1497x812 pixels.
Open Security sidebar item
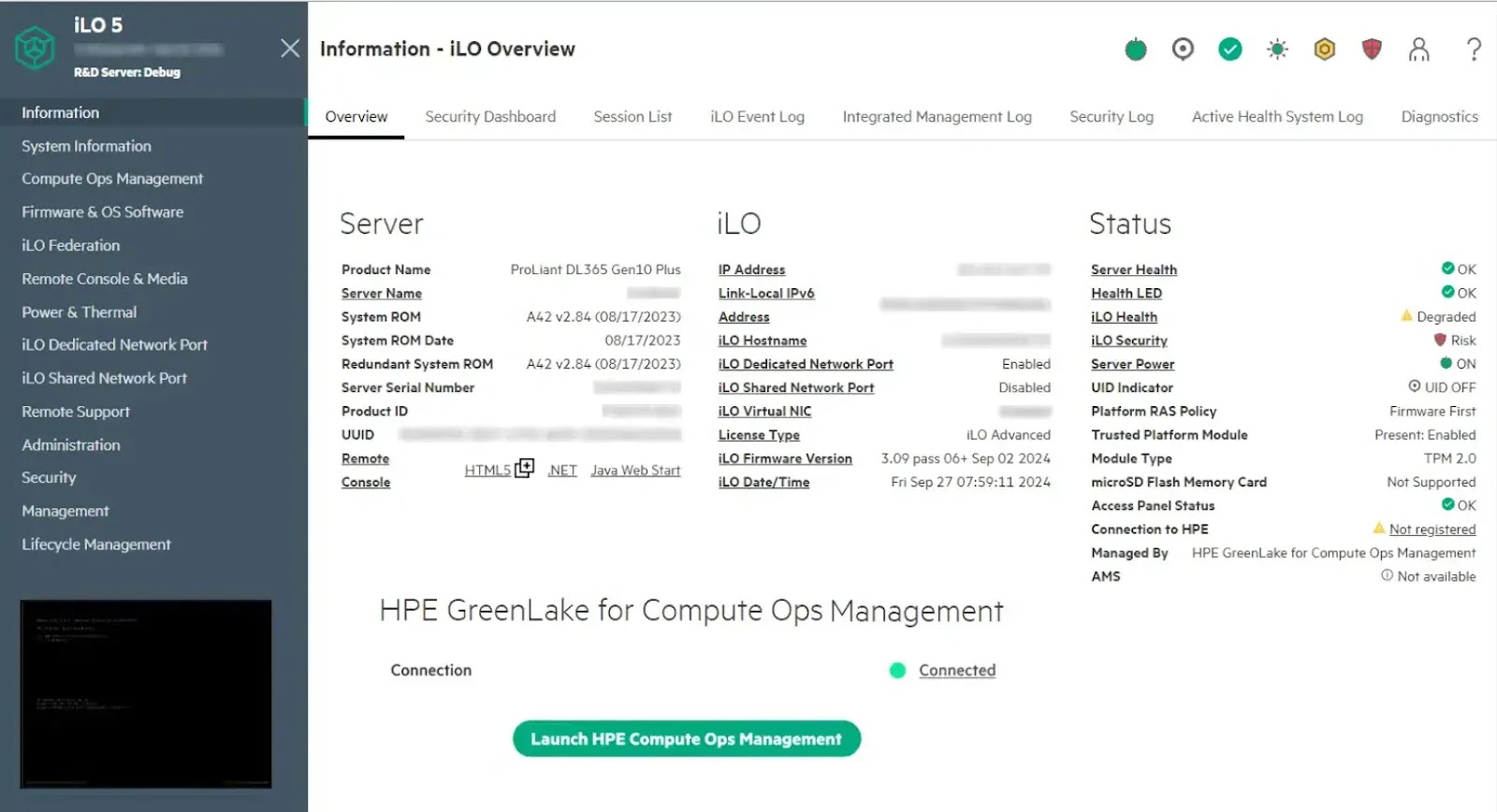click(x=49, y=478)
